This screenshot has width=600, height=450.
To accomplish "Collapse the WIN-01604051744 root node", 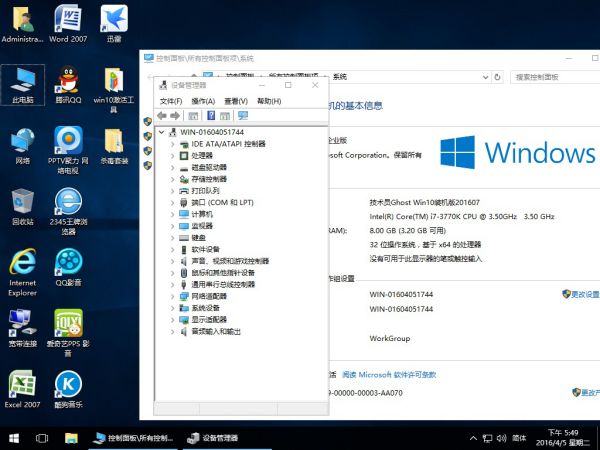I will (162, 132).
